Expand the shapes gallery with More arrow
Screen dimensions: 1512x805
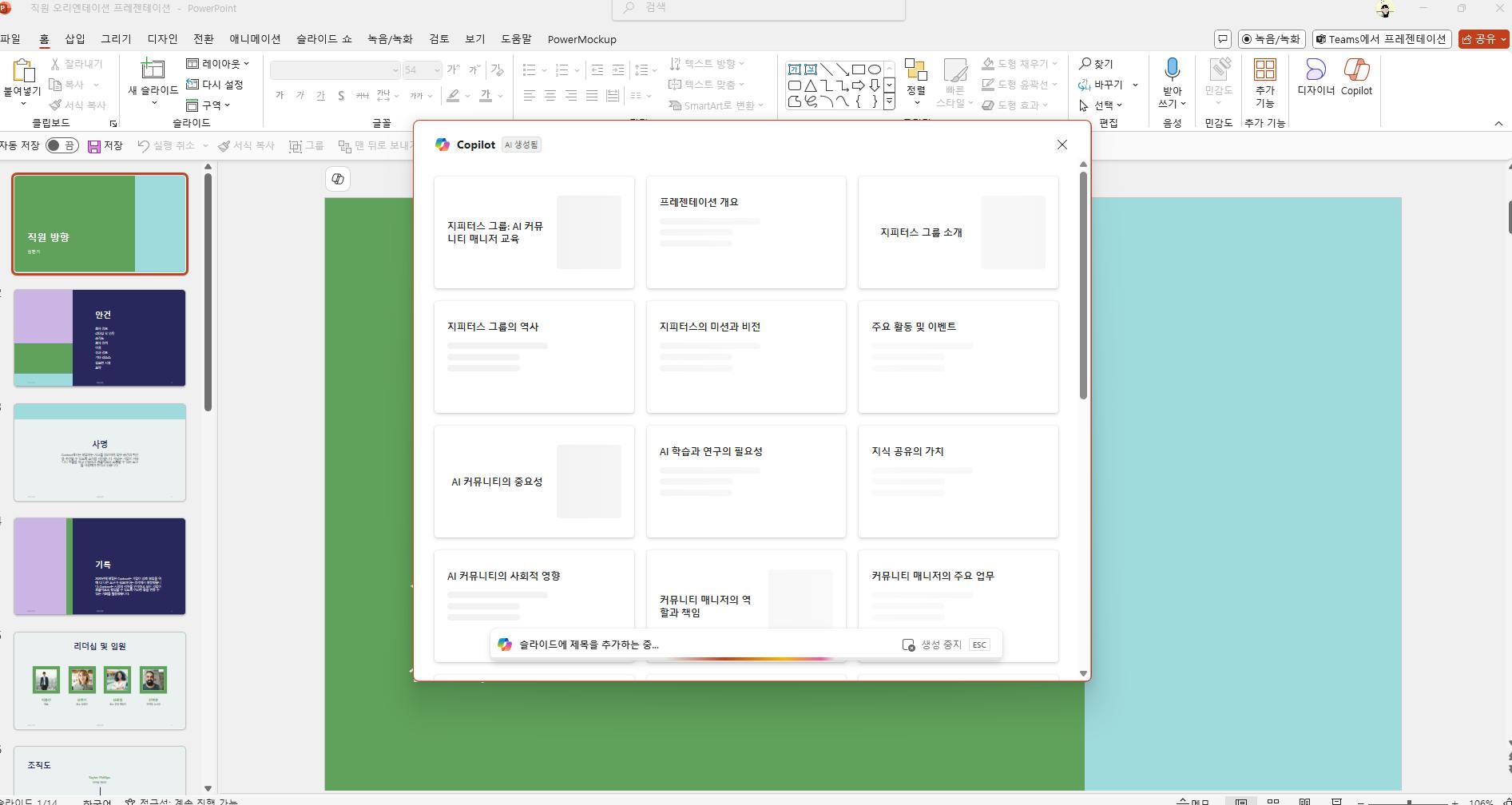(889, 103)
